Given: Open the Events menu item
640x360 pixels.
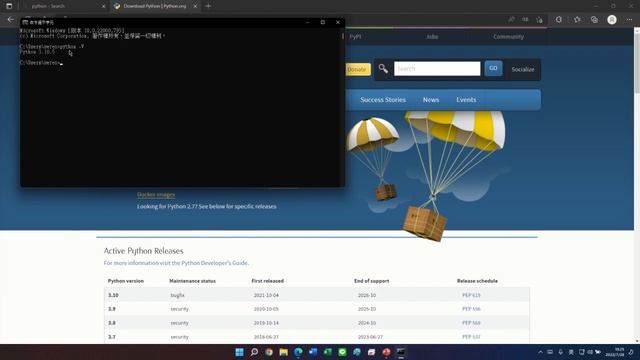Looking at the screenshot, I should pos(466,100).
